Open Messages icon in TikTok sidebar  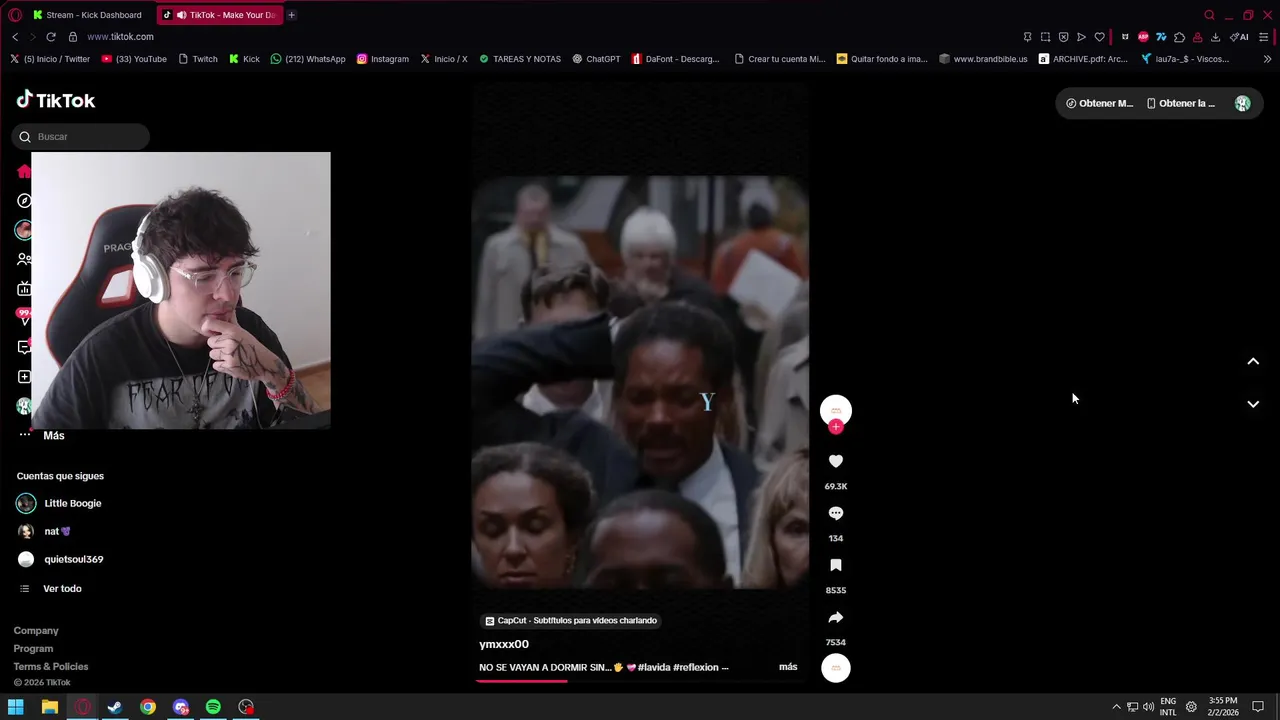24,347
